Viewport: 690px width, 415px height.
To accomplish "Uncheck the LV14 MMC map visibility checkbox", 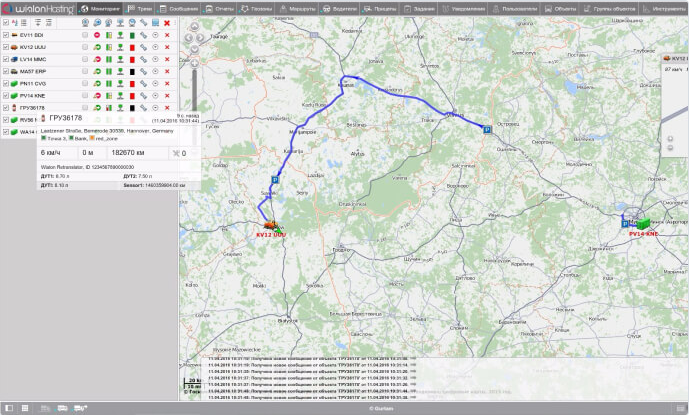I will coord(5,59).
